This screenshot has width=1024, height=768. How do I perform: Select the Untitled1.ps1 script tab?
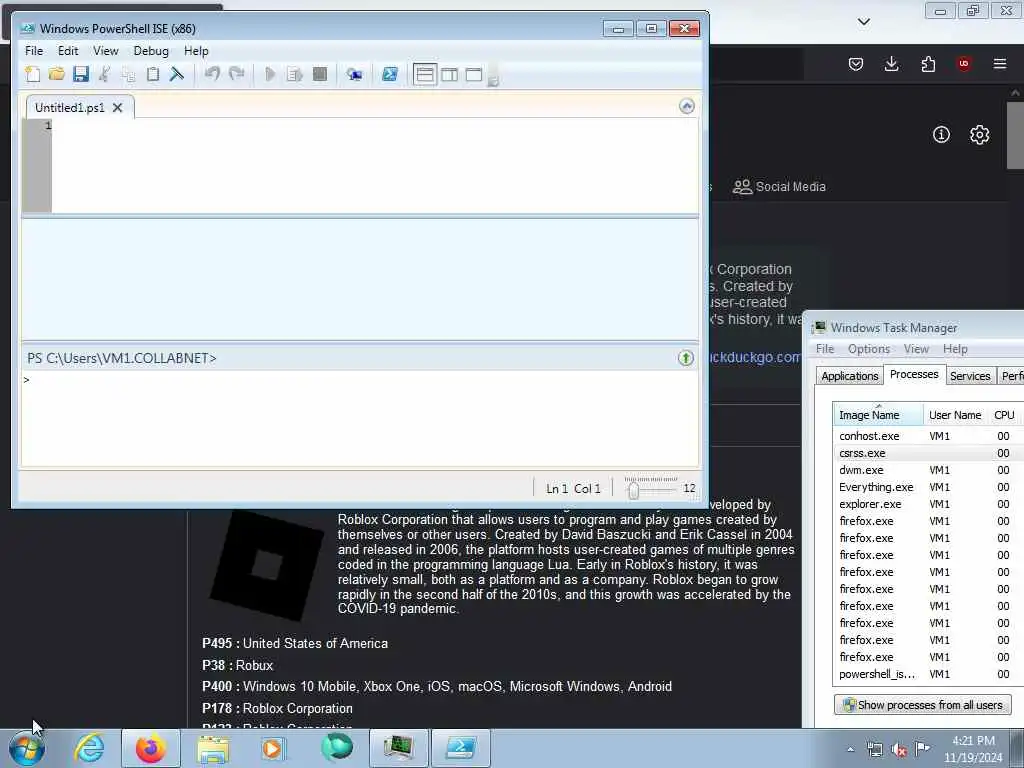click(x=70, y=108)
